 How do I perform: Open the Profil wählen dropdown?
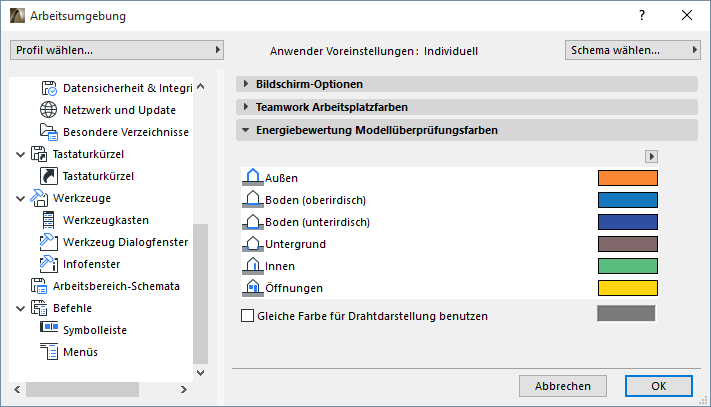[116, 50]
